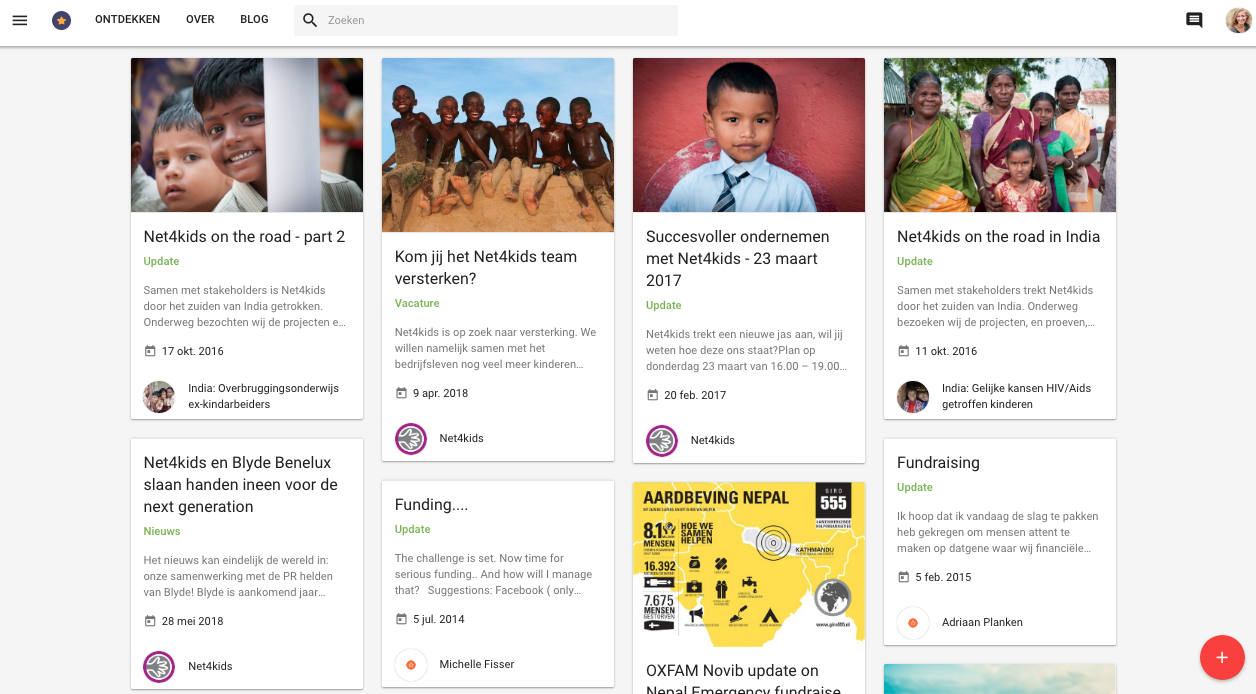Click the date text '5 feb. 2015'
Viewport: 1256px width, 694px height.
[x=943, y=577]
